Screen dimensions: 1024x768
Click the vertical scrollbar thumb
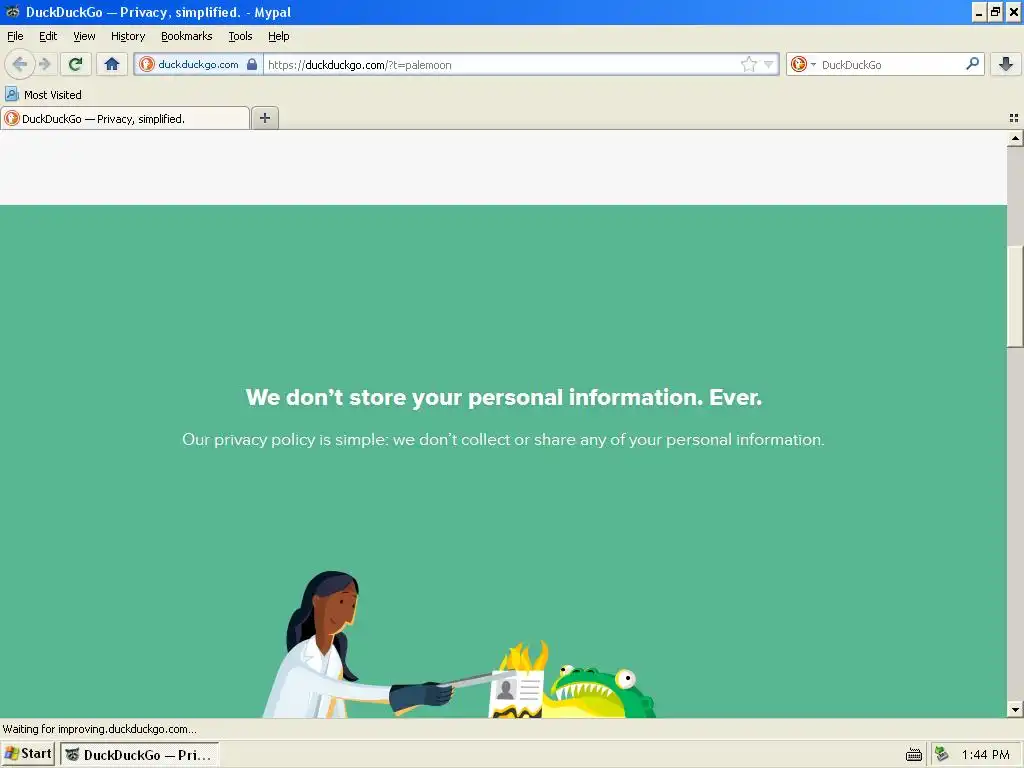pyautogui.click(x=1015, y=296)
